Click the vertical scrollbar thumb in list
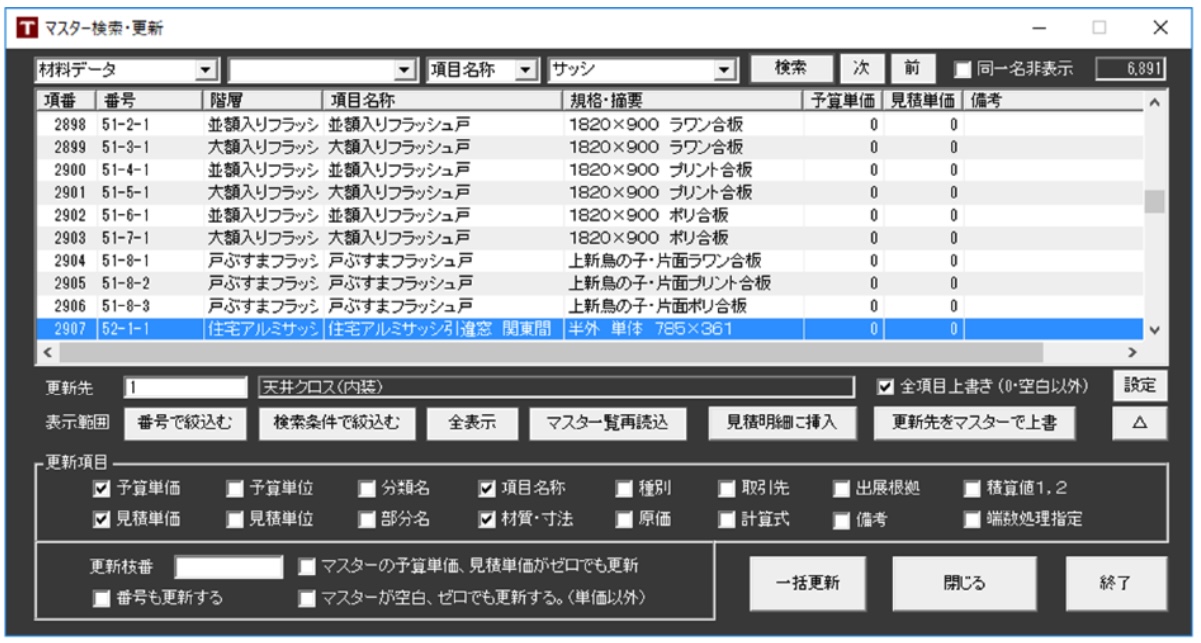This screenshot has height=643, width=1201. pos(1155,201)
